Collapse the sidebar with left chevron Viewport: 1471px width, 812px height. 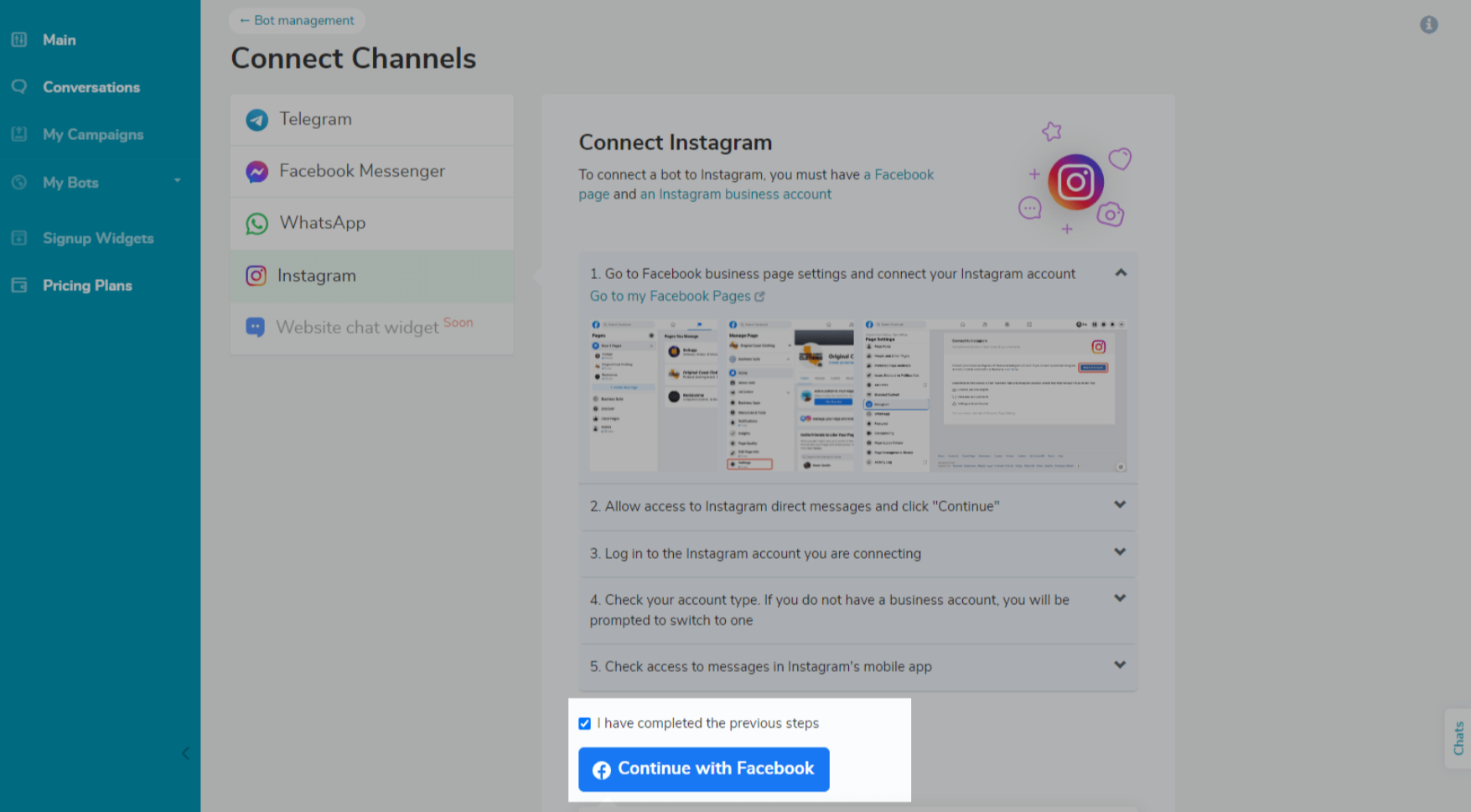[185, 753]
